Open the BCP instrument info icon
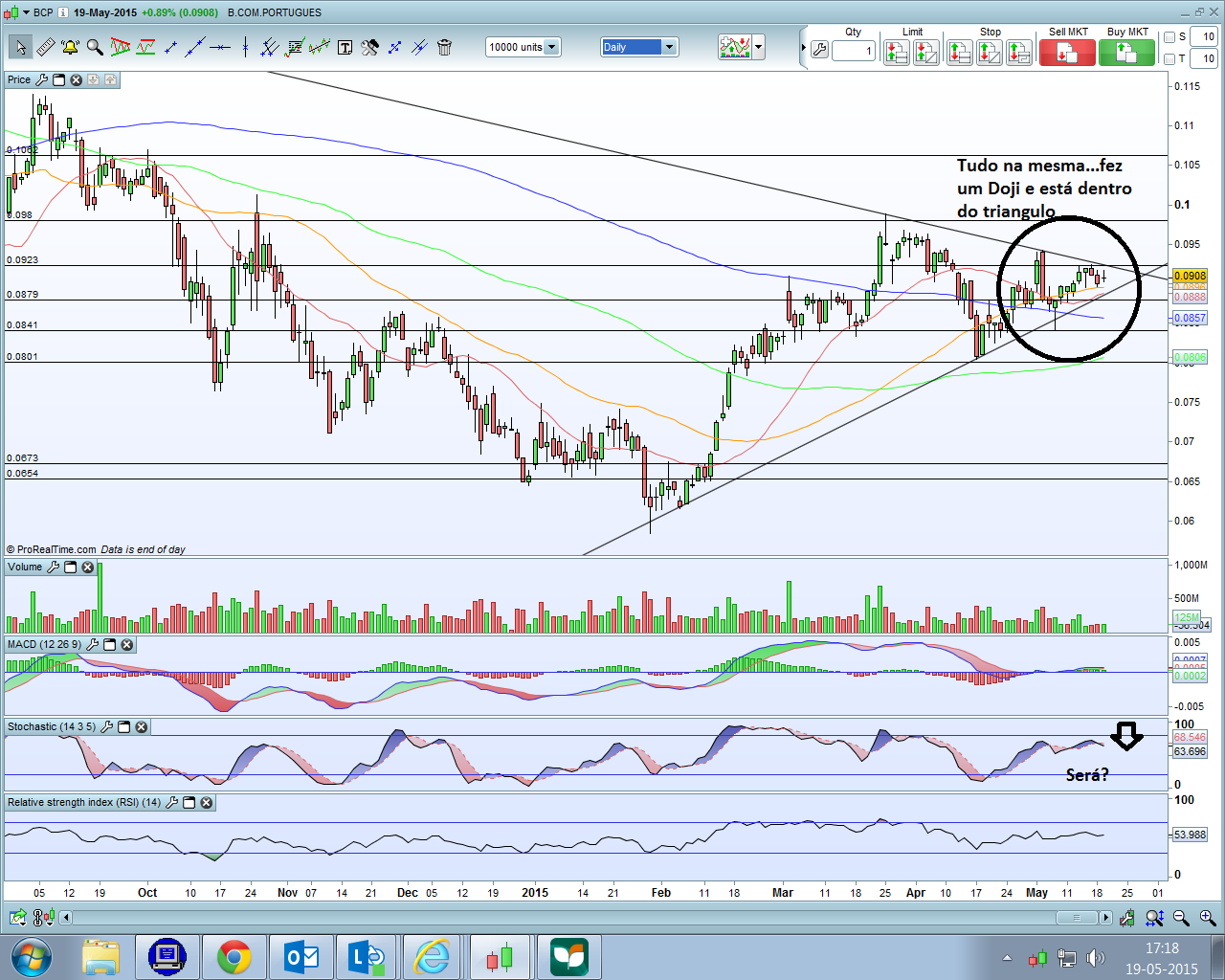This screenshot has height=980, width=1225. click(x=63, y=12)
